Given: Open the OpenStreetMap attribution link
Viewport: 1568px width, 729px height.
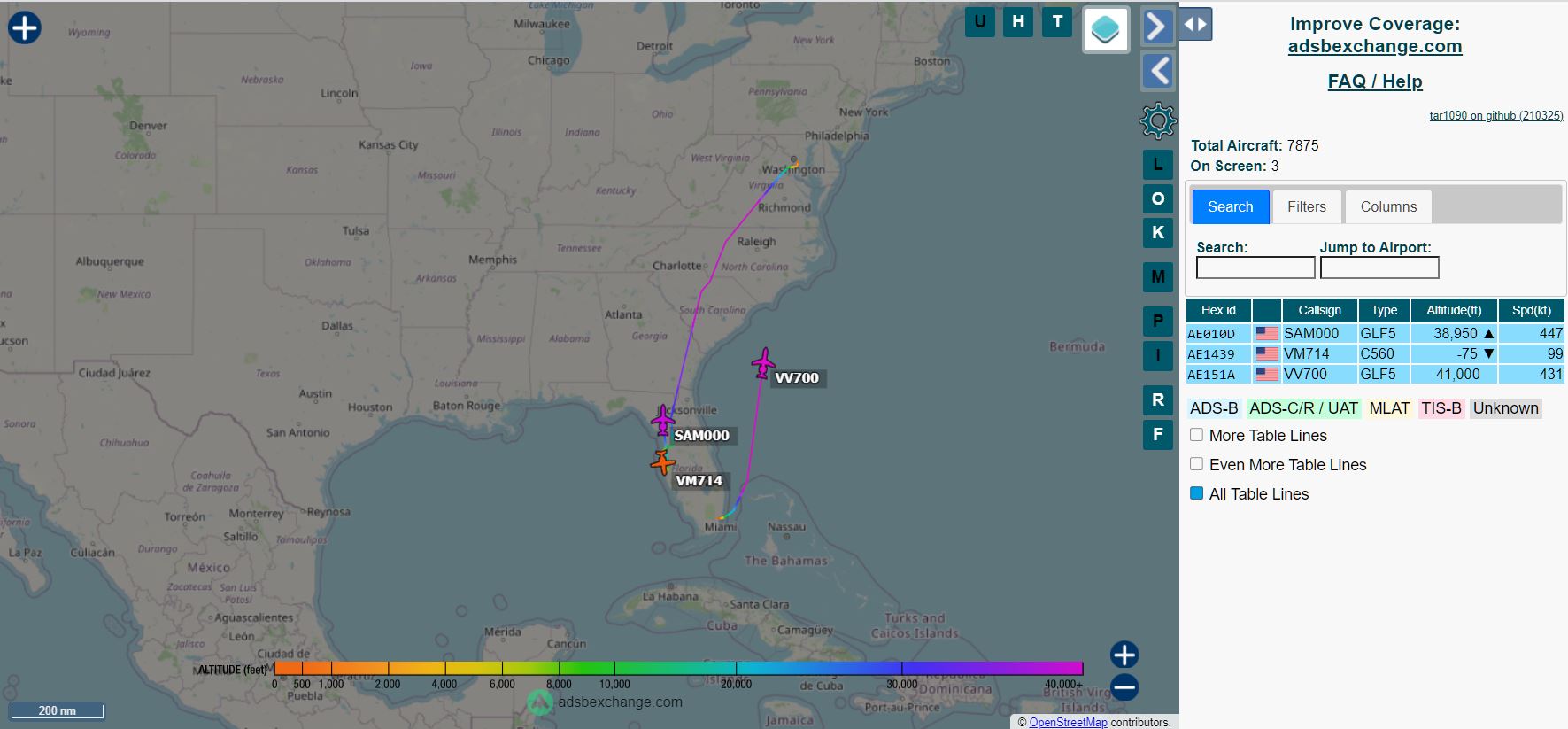Looking at the screenshot, I should (x=1068, y=722).
